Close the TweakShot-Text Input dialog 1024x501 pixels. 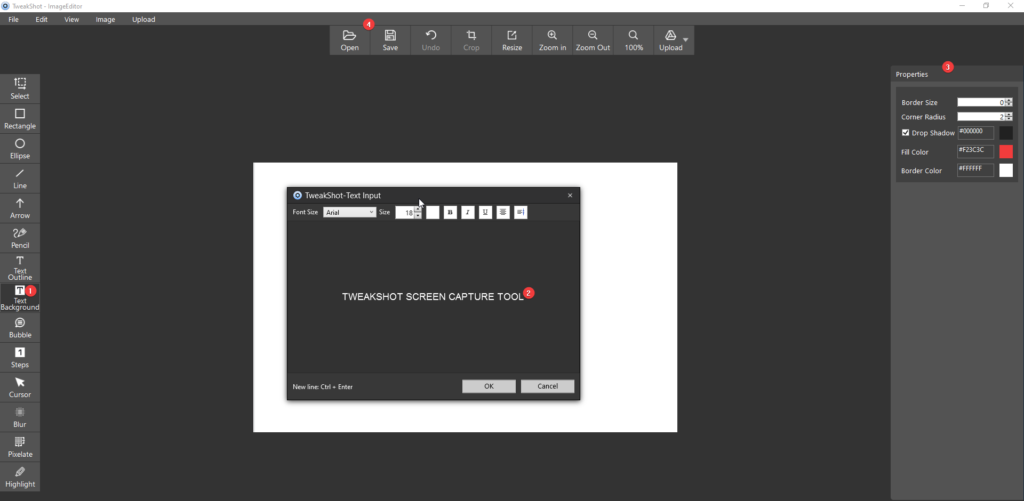569,195
